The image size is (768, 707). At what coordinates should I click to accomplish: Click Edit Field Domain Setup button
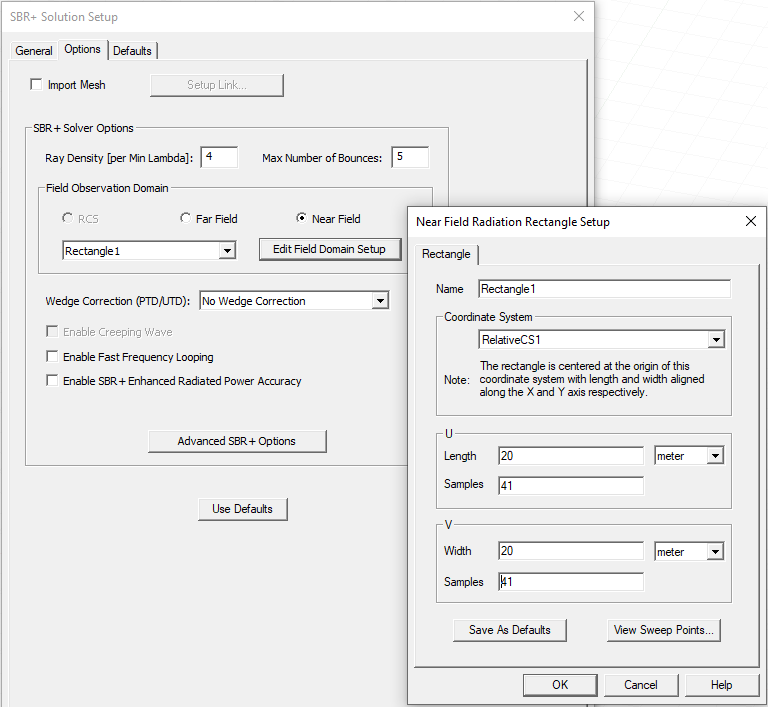[x=330, y=249]
